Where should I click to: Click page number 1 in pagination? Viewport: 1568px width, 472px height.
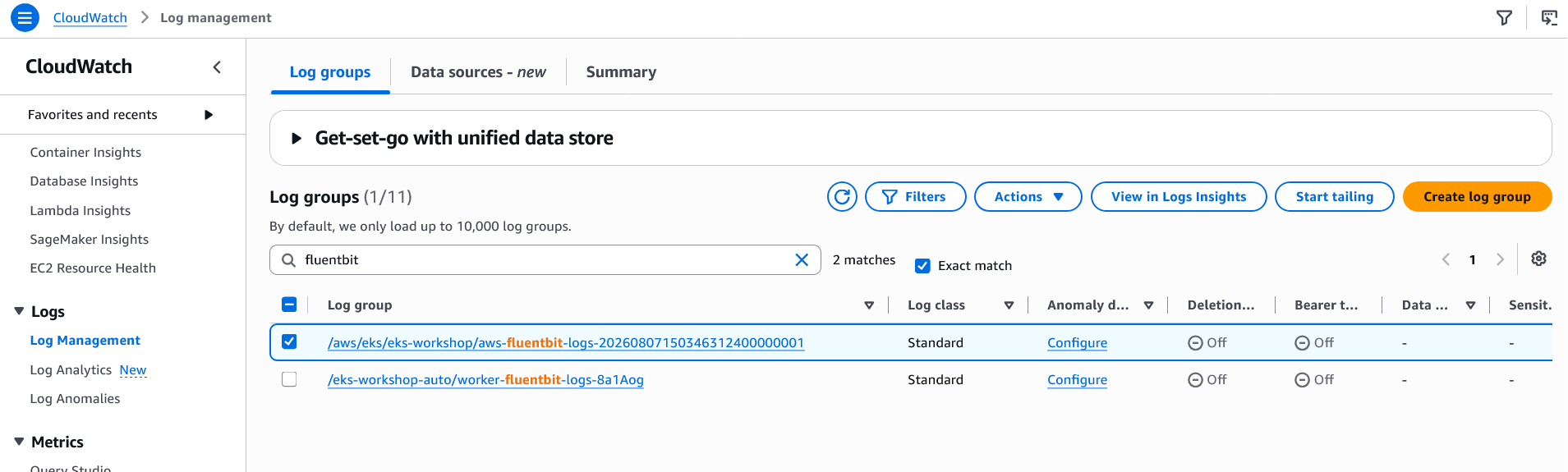[1473, 260]
